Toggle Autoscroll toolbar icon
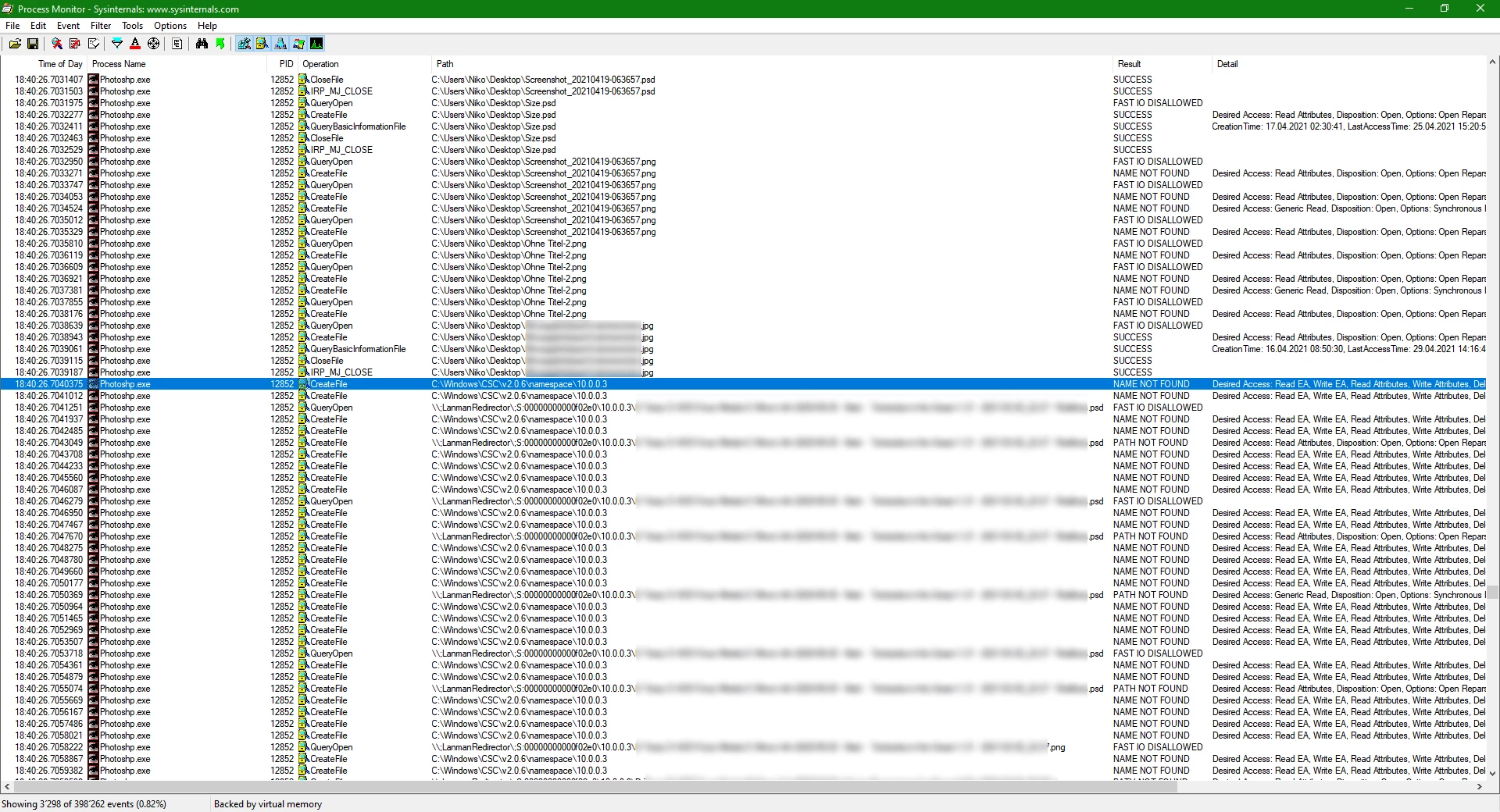The width and height of the screenshot is (1500, 812). pos(75,44)
